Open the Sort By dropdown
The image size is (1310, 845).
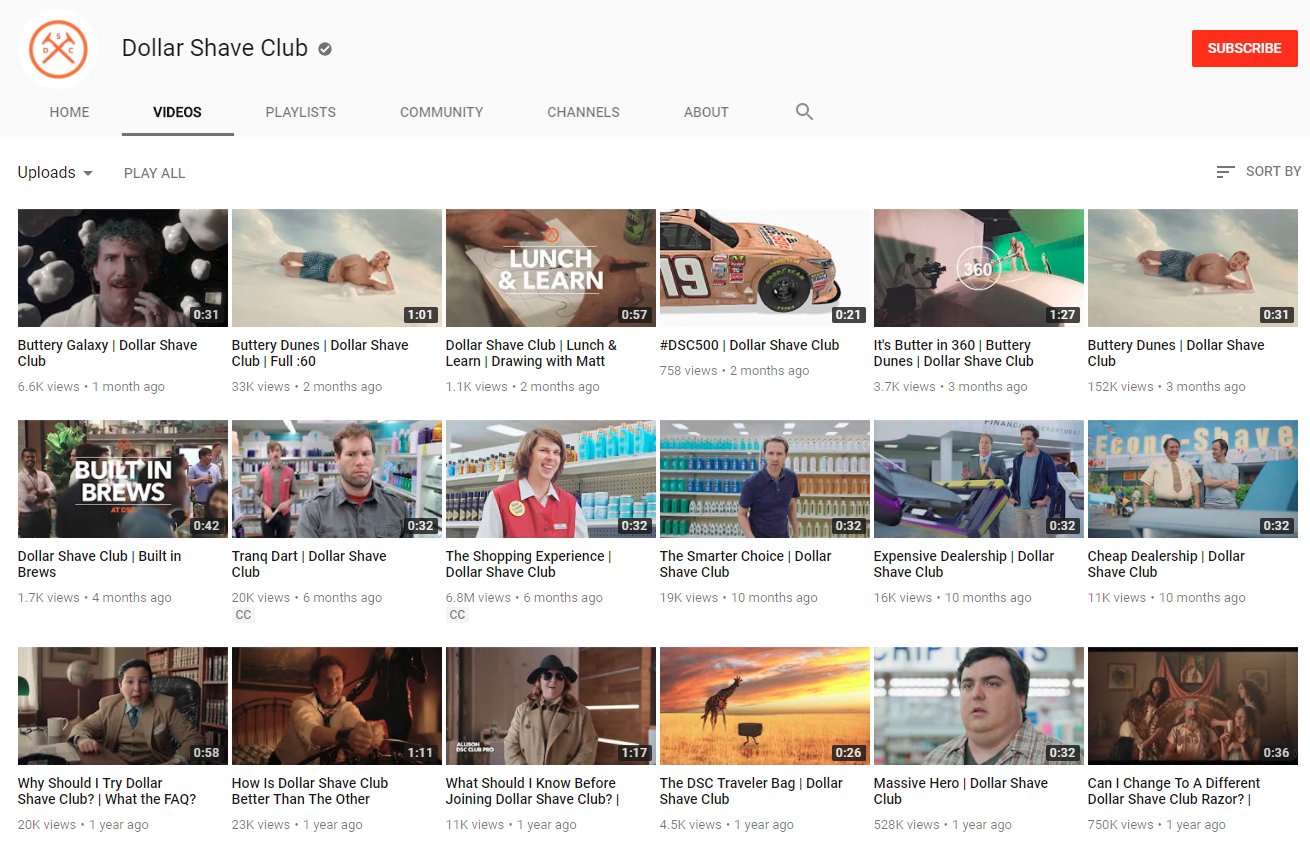point(1271,171)
